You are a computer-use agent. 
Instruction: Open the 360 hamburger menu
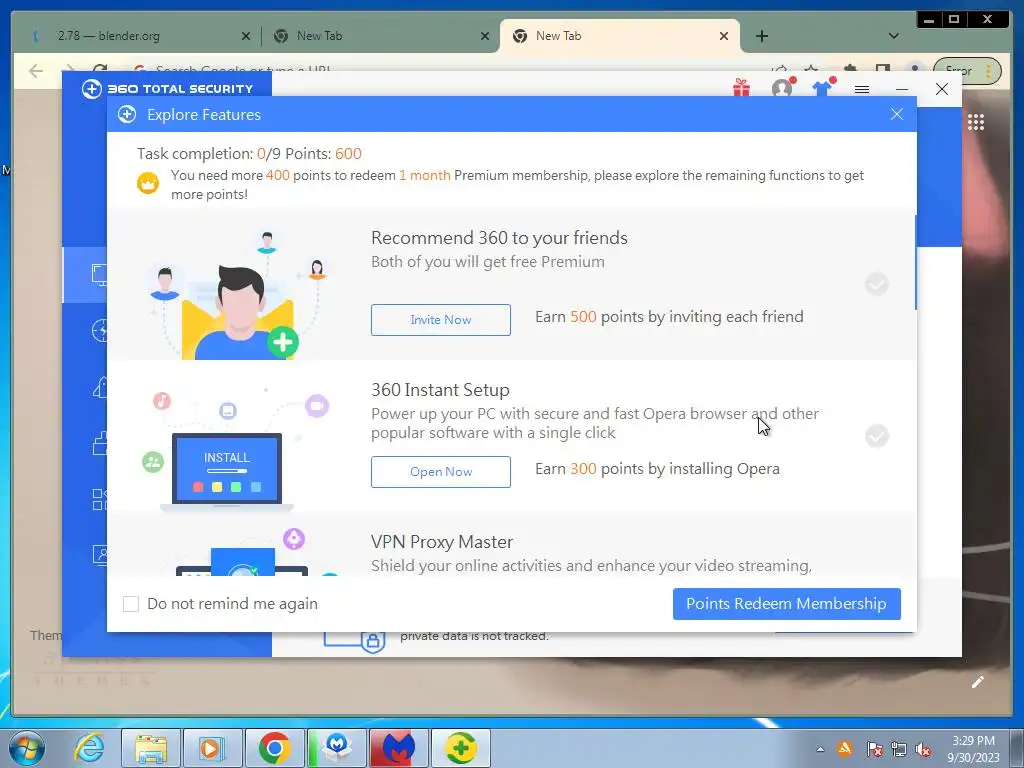click(862, 89)
